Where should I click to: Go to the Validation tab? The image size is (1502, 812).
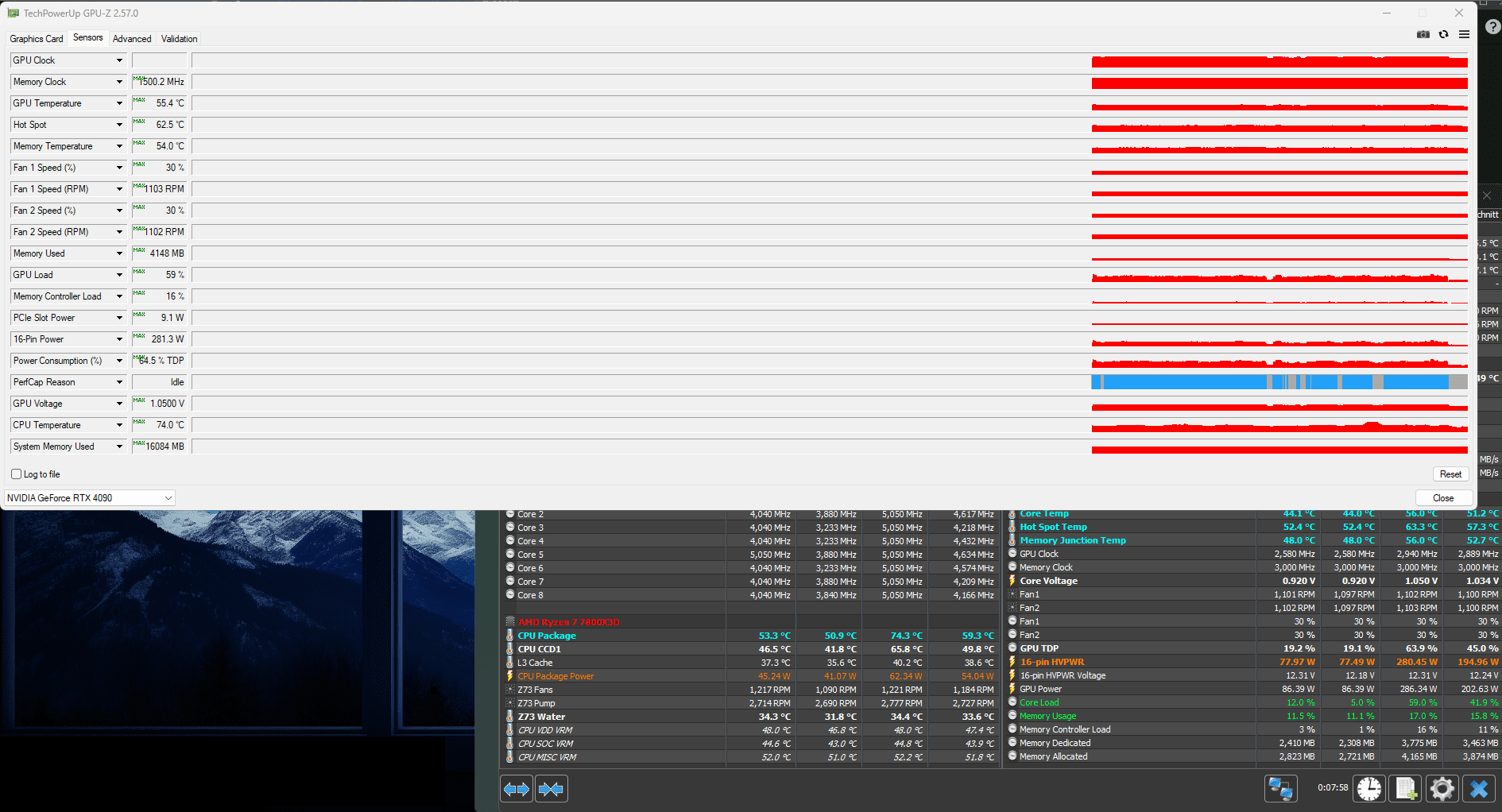(x=179, y=39)
